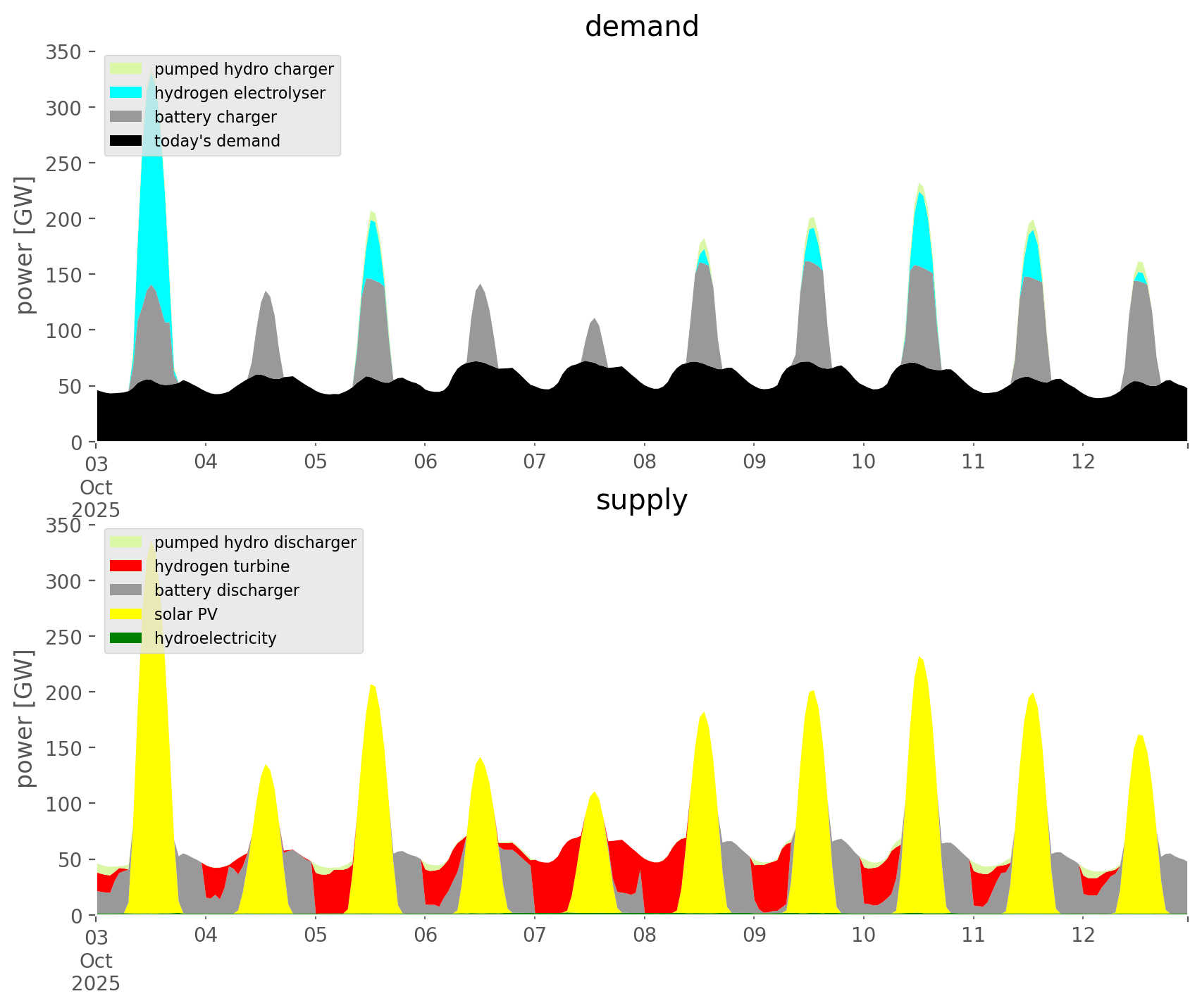This screenshot has height=1008, width=1202.
Task: Click the '08' date tick on demand axis
Action: pos(644,462)
